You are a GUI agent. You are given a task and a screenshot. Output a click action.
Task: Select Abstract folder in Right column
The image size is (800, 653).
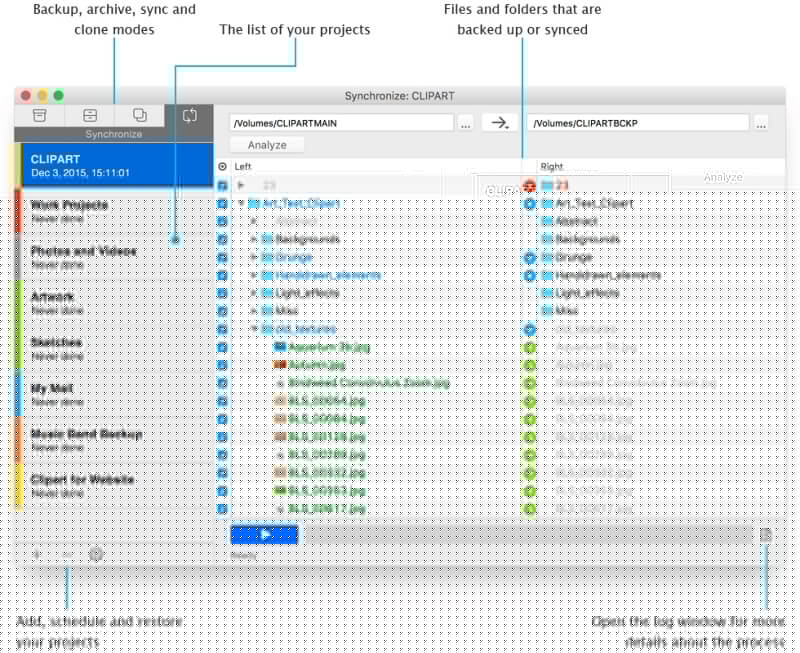pyautogui.click(x=576, y=221)
